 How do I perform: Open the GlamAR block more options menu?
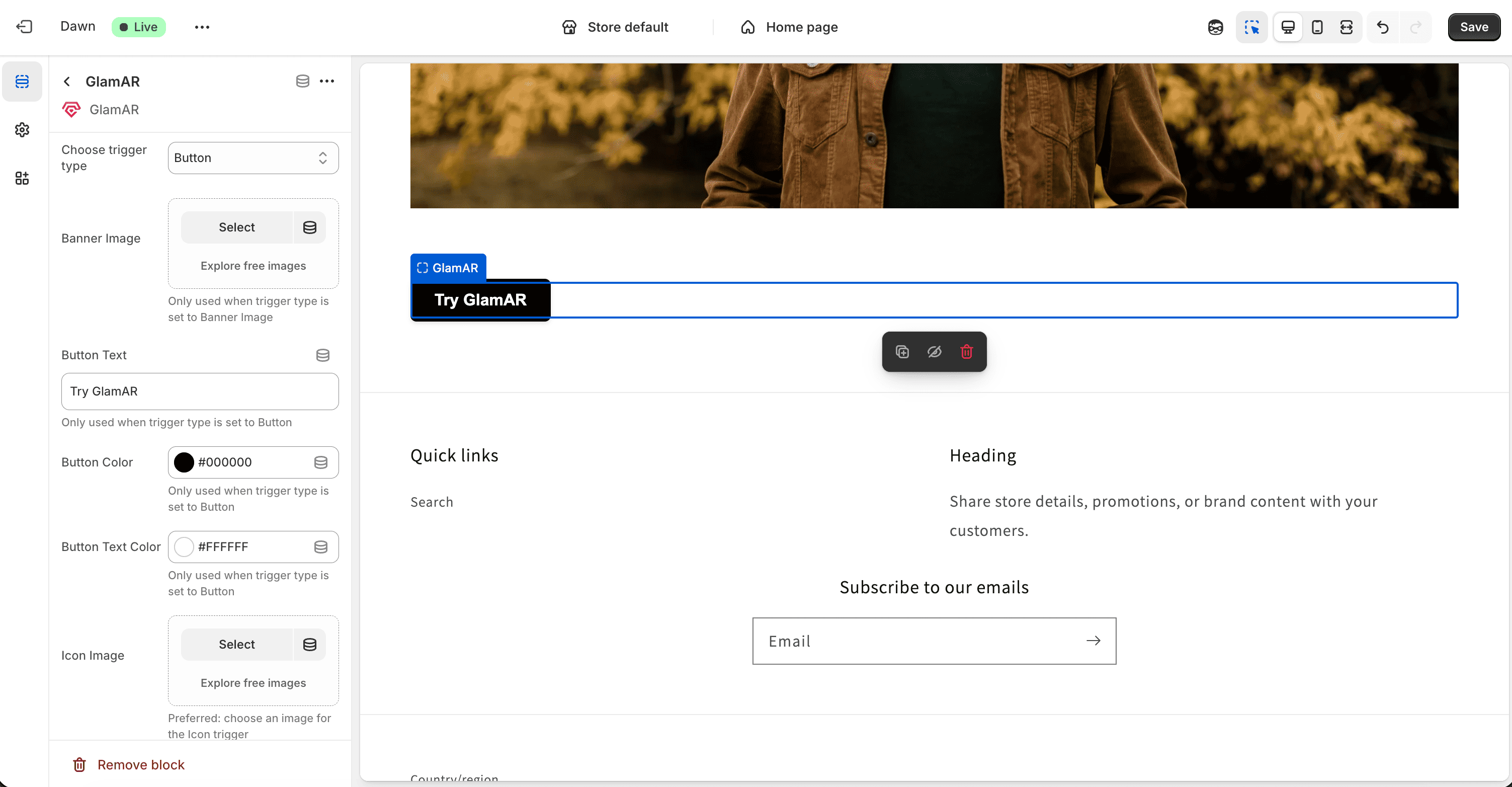pyautogui.click(x=327, y=82)
